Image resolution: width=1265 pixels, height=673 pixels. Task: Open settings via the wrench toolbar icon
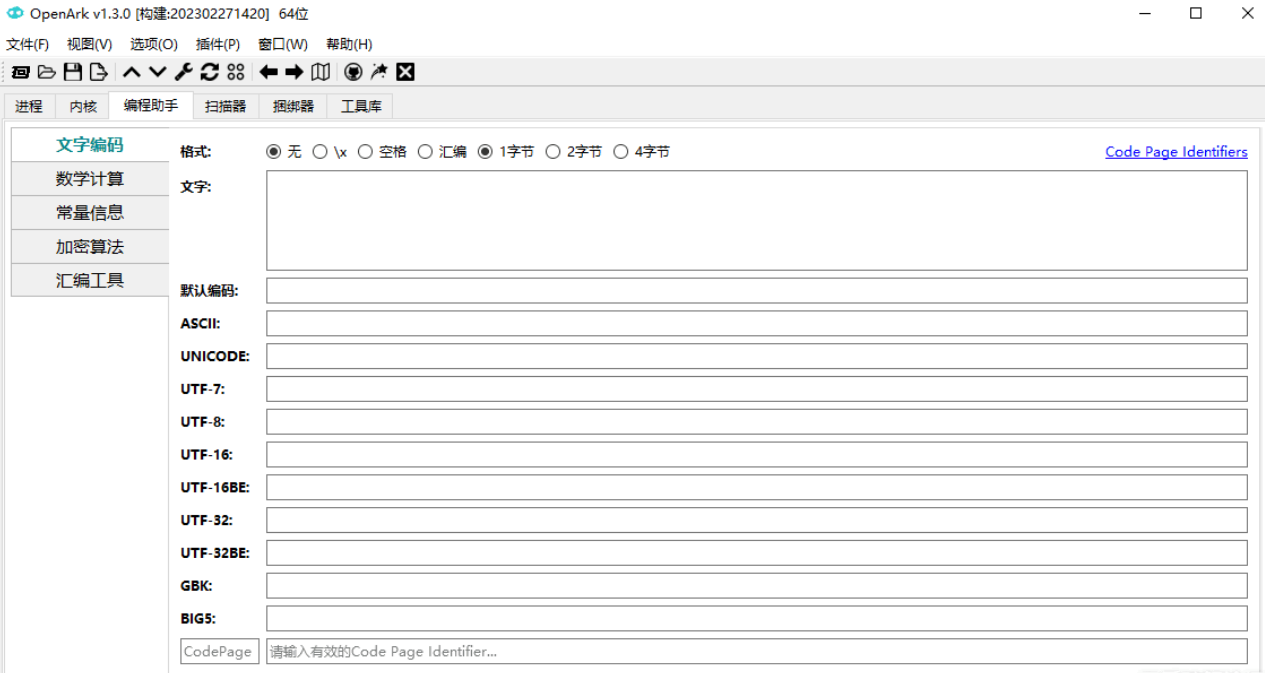pyautogui.click(x=182, y=71)
